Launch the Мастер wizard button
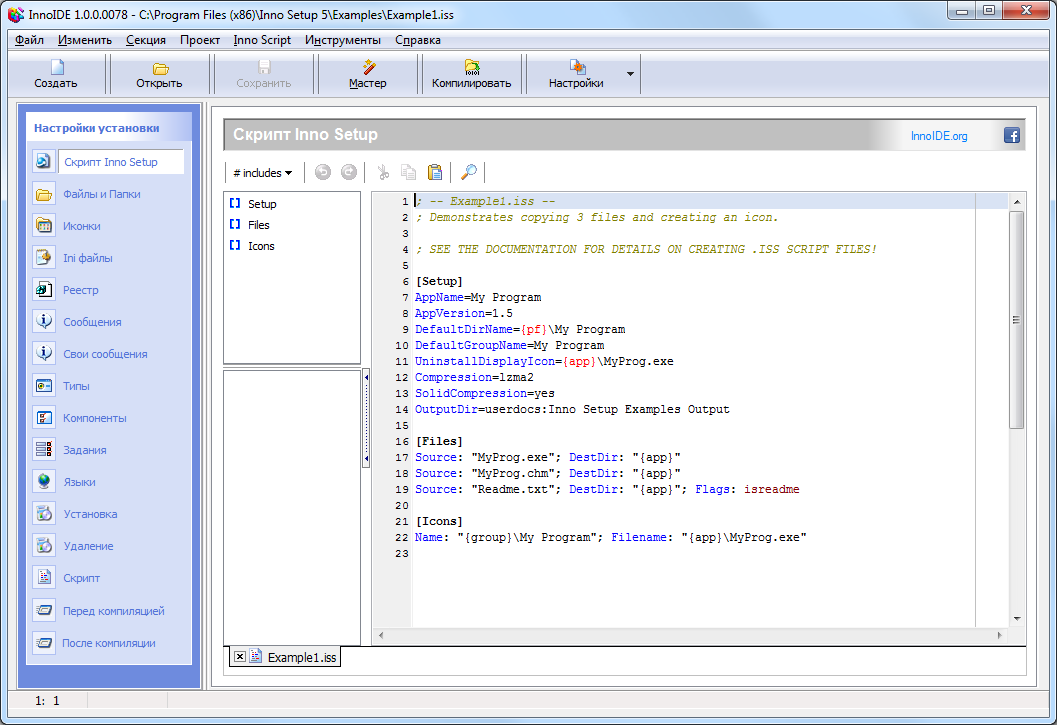This screenshot has width=1057, height=725. coord(367,74)
